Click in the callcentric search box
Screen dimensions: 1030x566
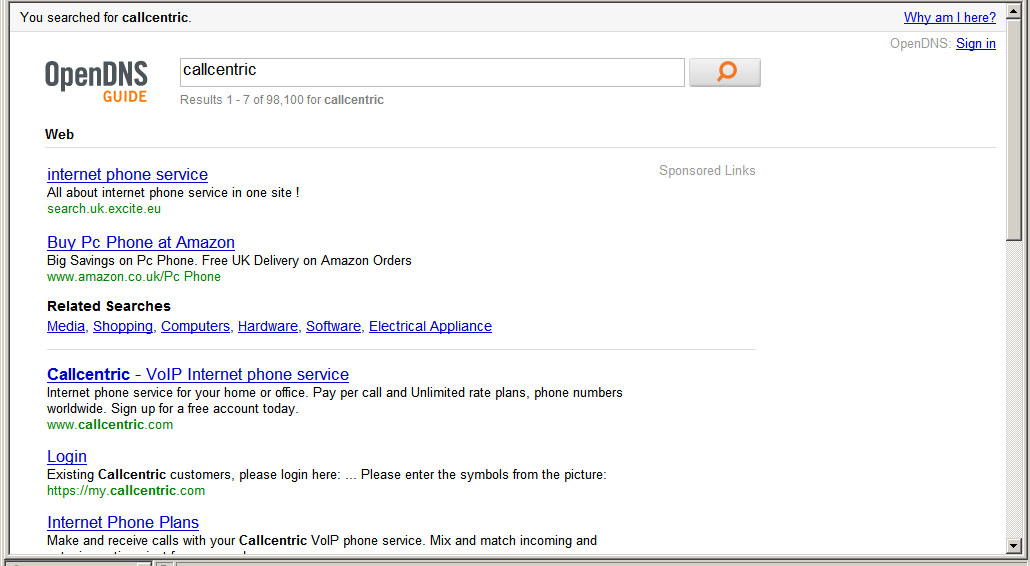tap(431, 72)
